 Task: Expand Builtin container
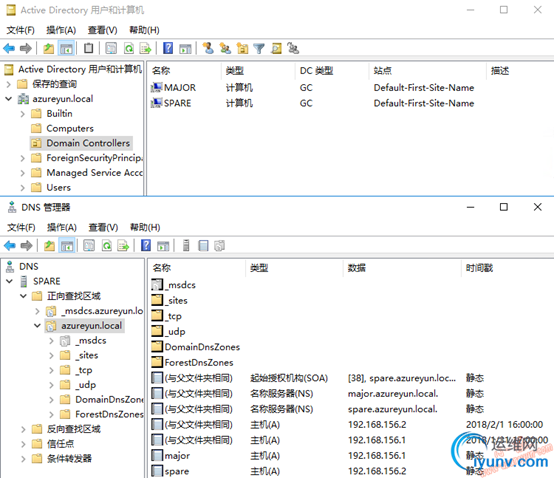[23, 114]
